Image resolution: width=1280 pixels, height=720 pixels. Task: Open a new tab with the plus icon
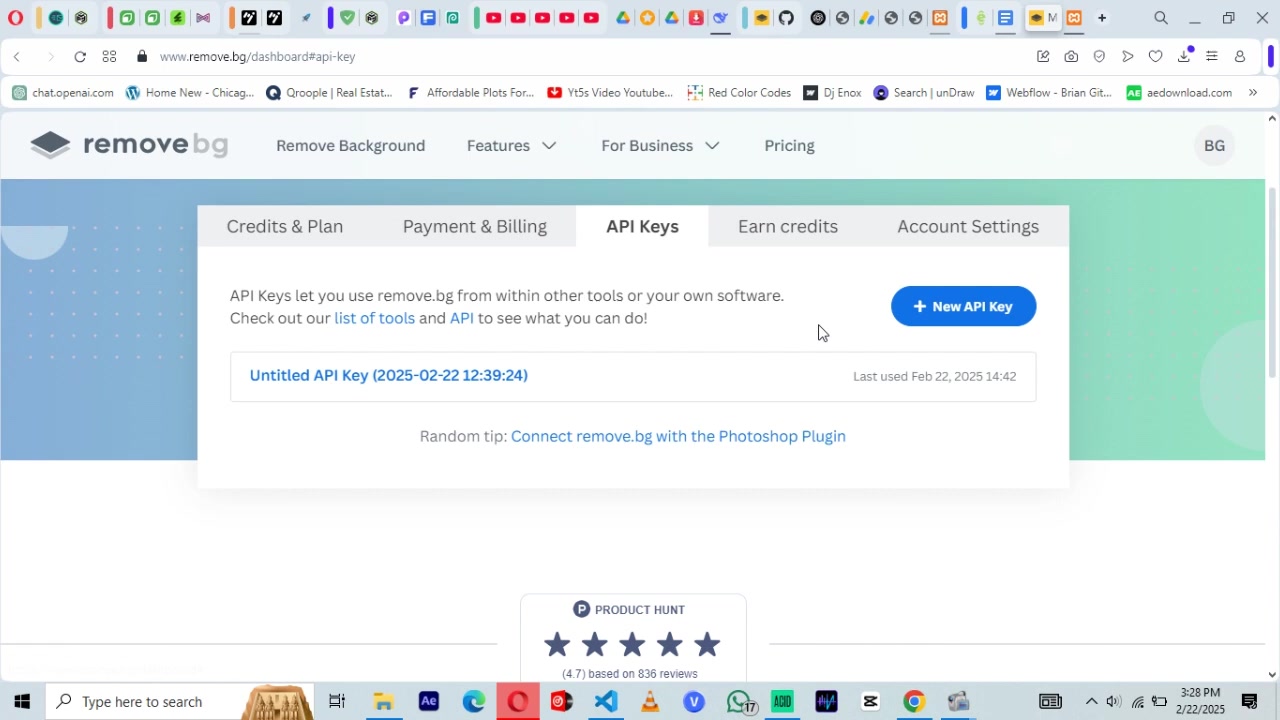tap(1102, 18)
